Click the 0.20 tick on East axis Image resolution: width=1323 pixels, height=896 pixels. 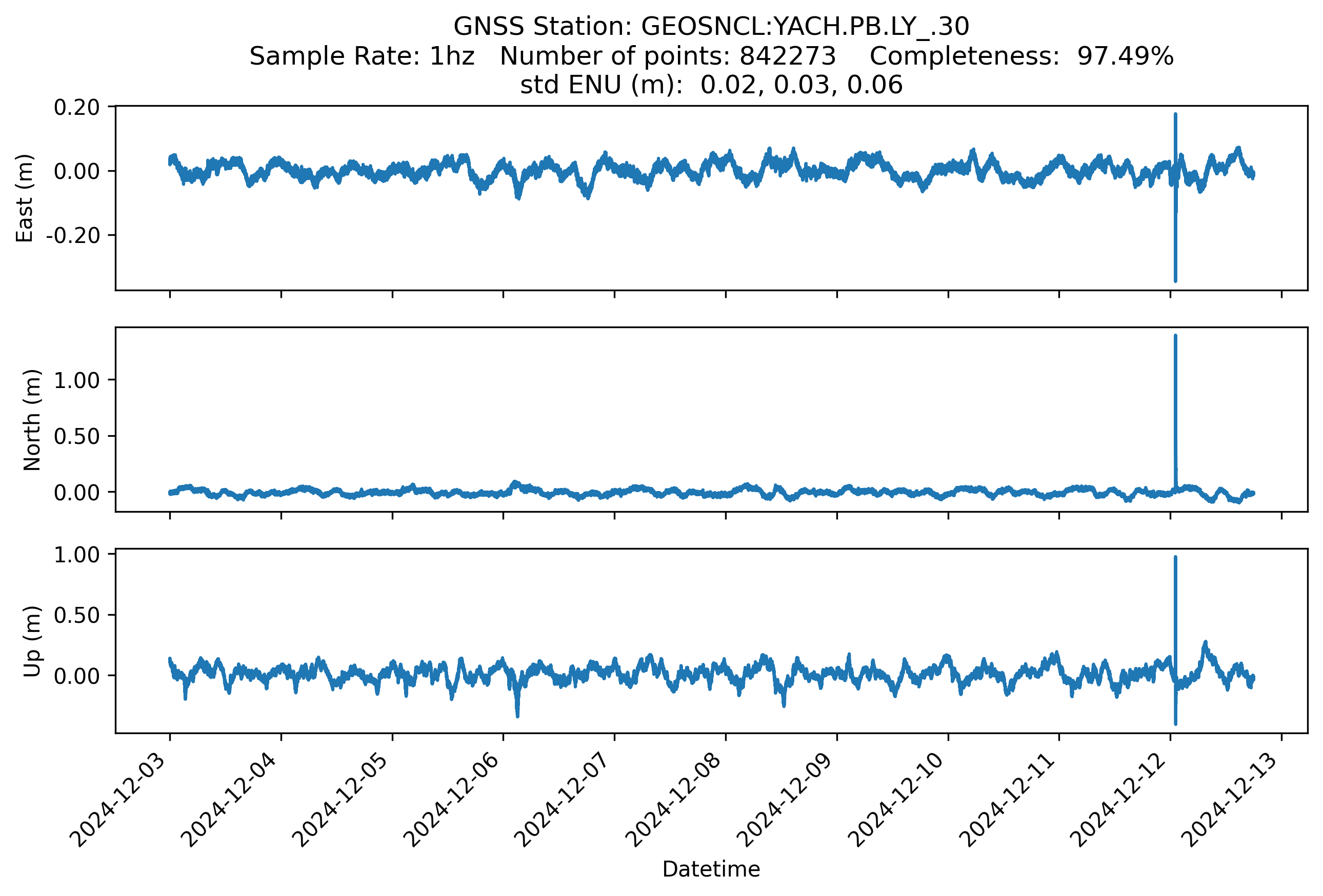[x=76, y=107]
